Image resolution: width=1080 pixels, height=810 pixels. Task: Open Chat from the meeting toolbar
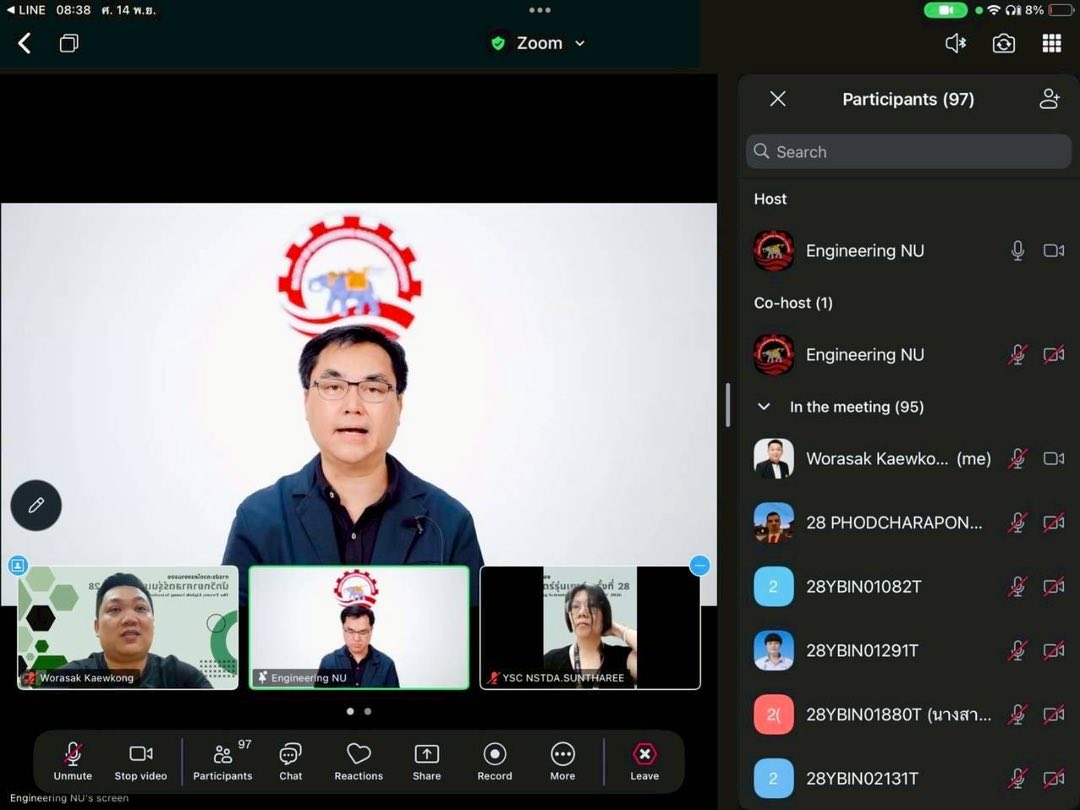(290, 762)
